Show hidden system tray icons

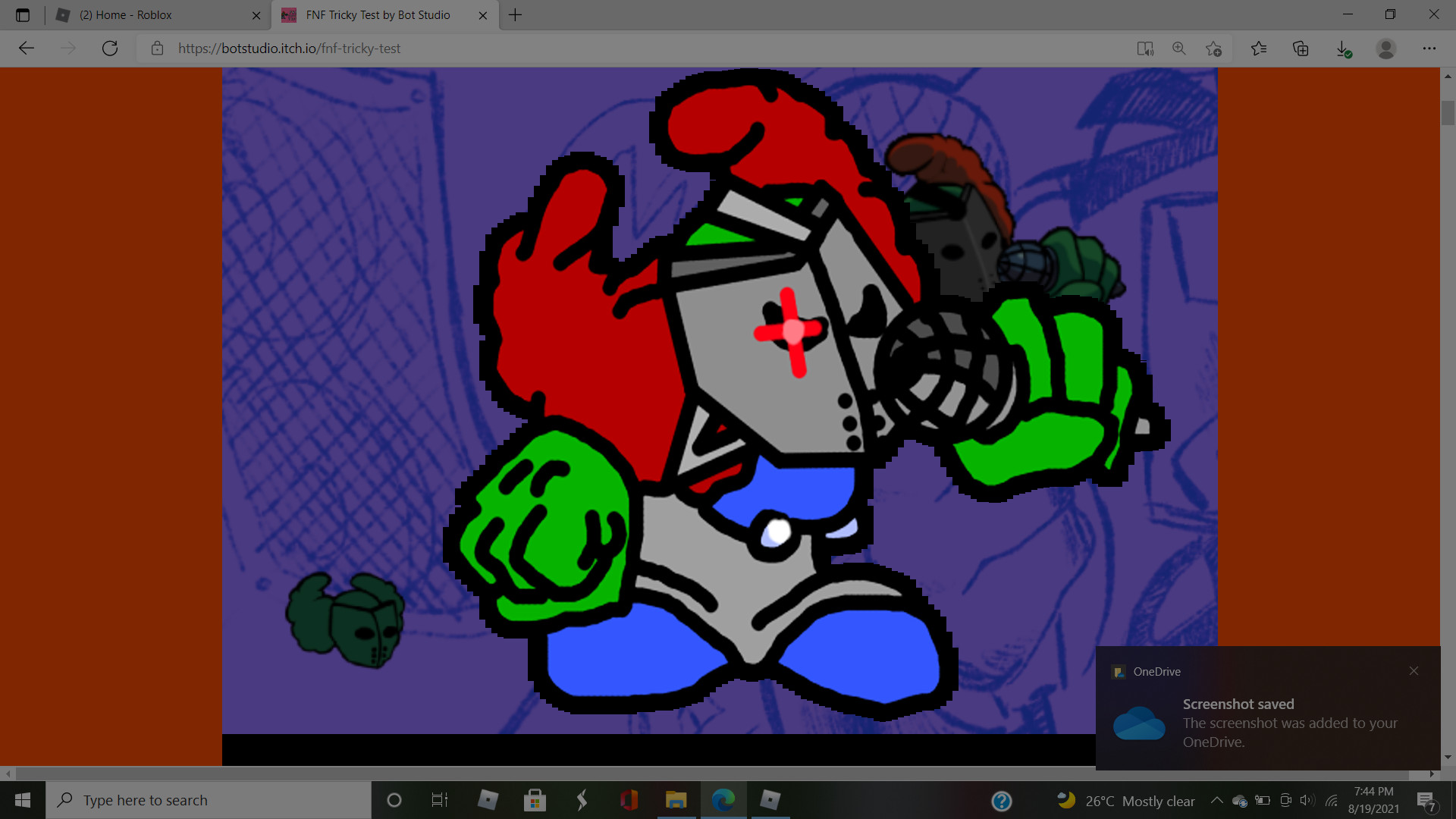(x=1216, y=800)
